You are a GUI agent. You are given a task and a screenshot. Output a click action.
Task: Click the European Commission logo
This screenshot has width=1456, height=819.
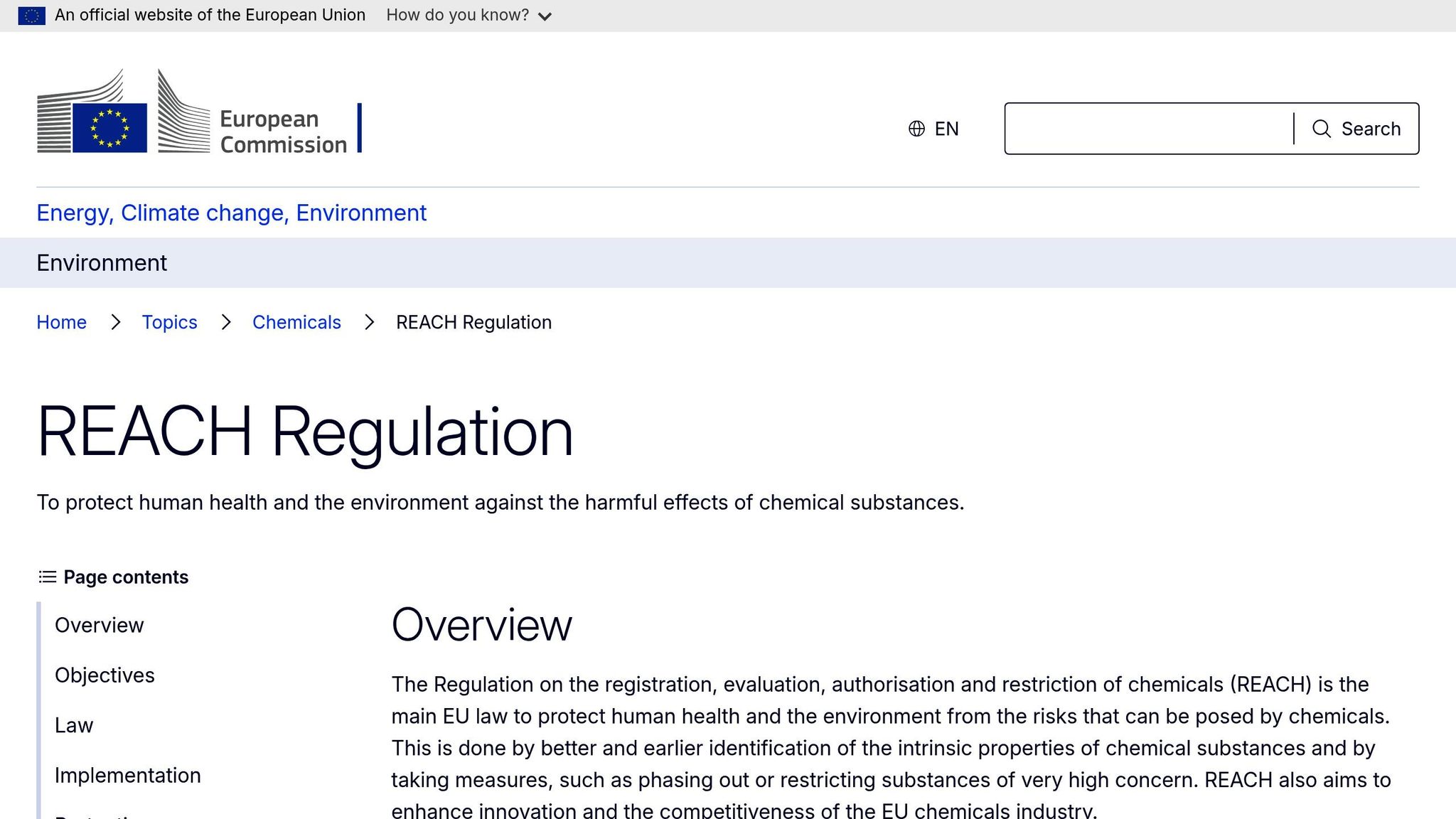coord(192,112)
